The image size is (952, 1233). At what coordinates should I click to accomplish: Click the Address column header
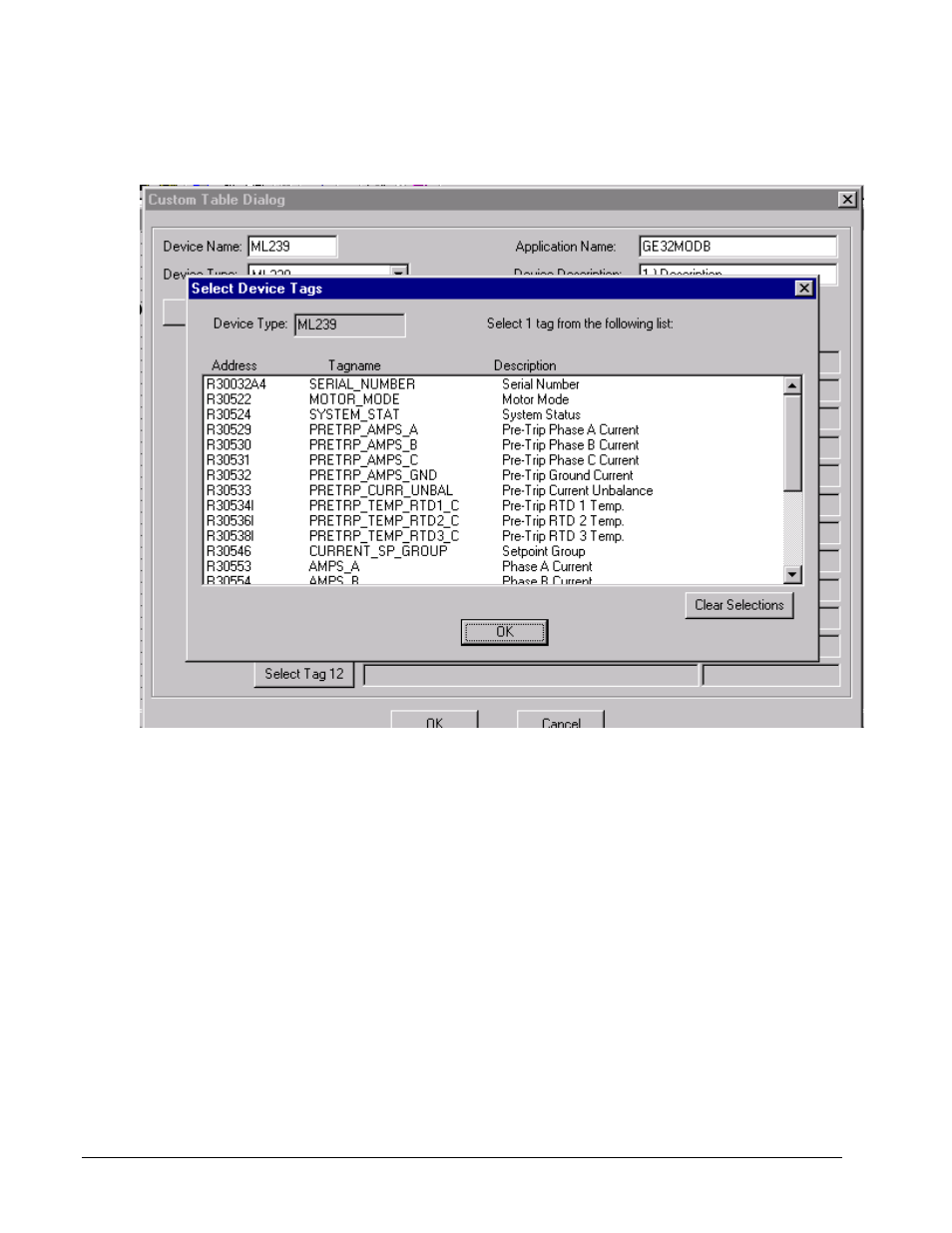pyautogui.click(x=235, y=366)
